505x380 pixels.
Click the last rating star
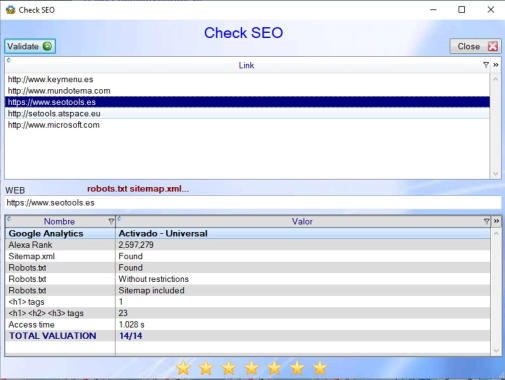[320, 368]
